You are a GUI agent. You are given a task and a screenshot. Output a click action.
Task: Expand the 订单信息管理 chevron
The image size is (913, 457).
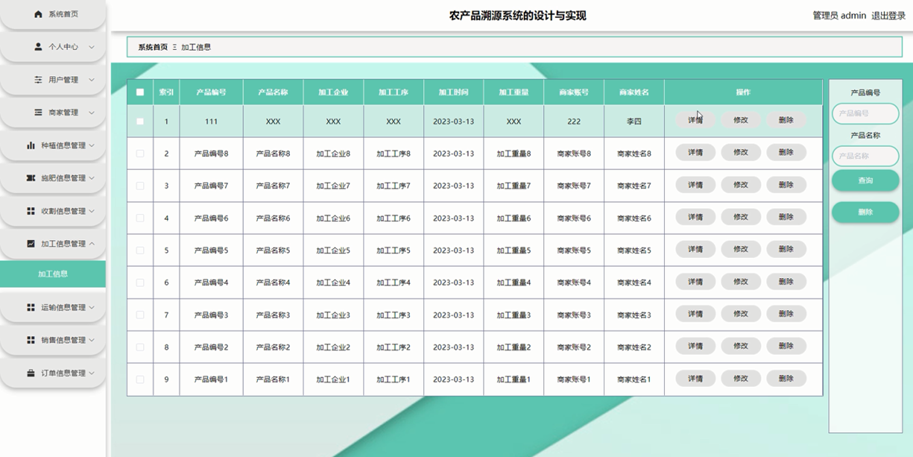pyautogui.click(x=91, y=373)
